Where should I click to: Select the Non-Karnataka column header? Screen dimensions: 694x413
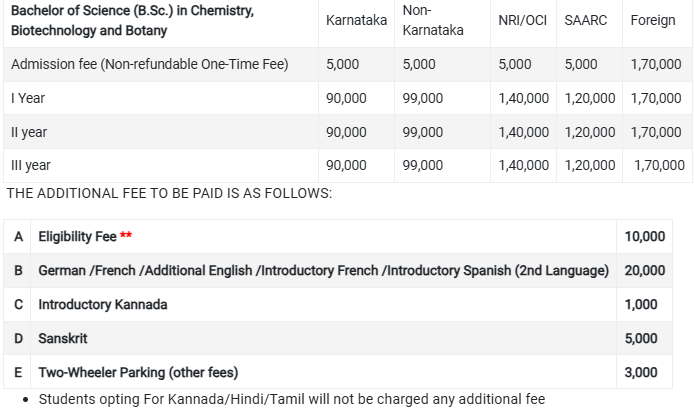click(x=432, y=20)
